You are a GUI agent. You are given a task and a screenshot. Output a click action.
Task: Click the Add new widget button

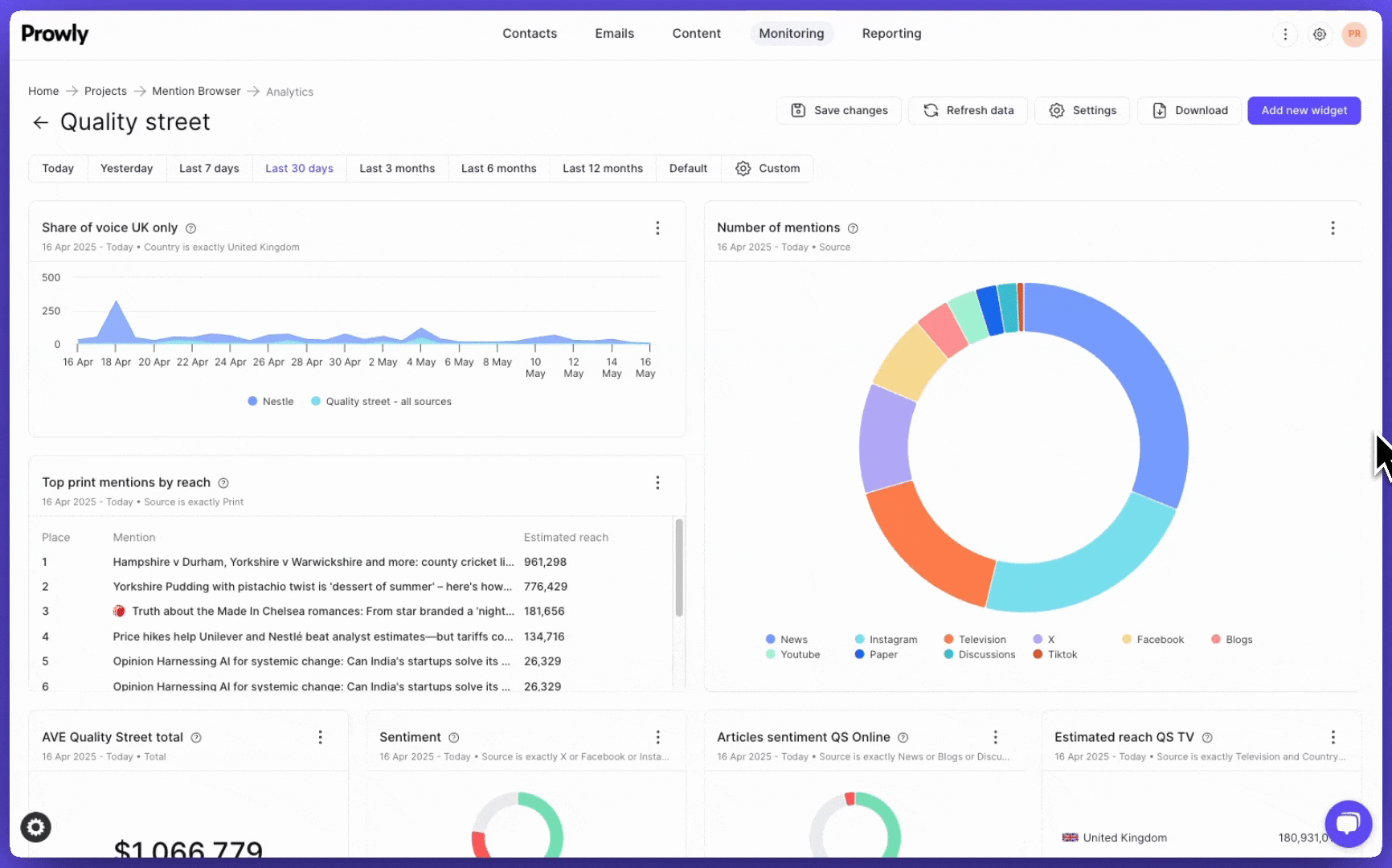point(1304,110)
